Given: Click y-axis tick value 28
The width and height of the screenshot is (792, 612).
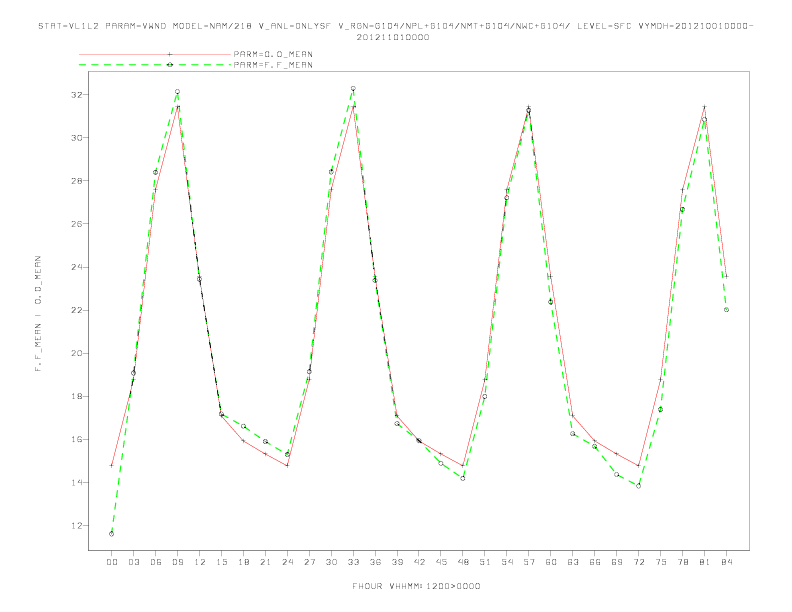Looking at the screenshot, I should click(x=76, y=180).
